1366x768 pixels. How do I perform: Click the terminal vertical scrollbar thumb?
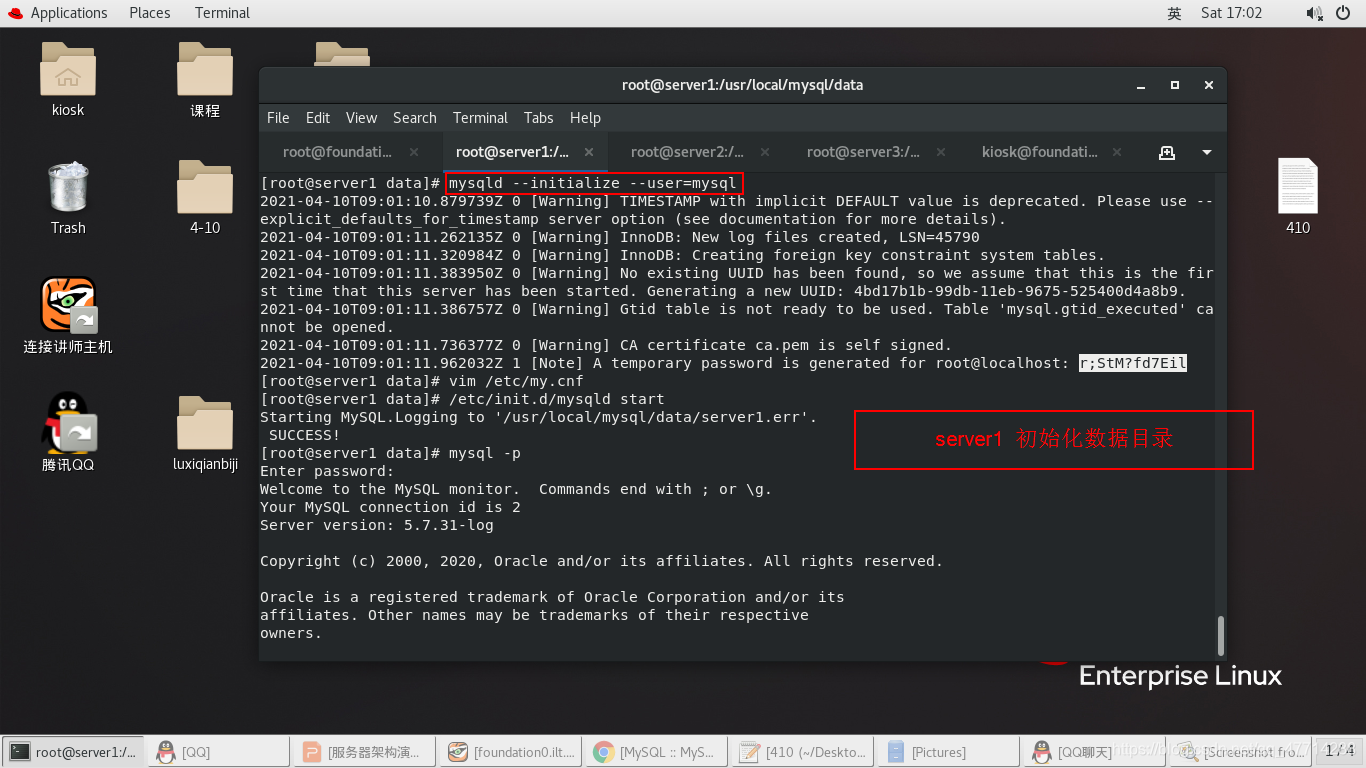(x=1219, y=636)
